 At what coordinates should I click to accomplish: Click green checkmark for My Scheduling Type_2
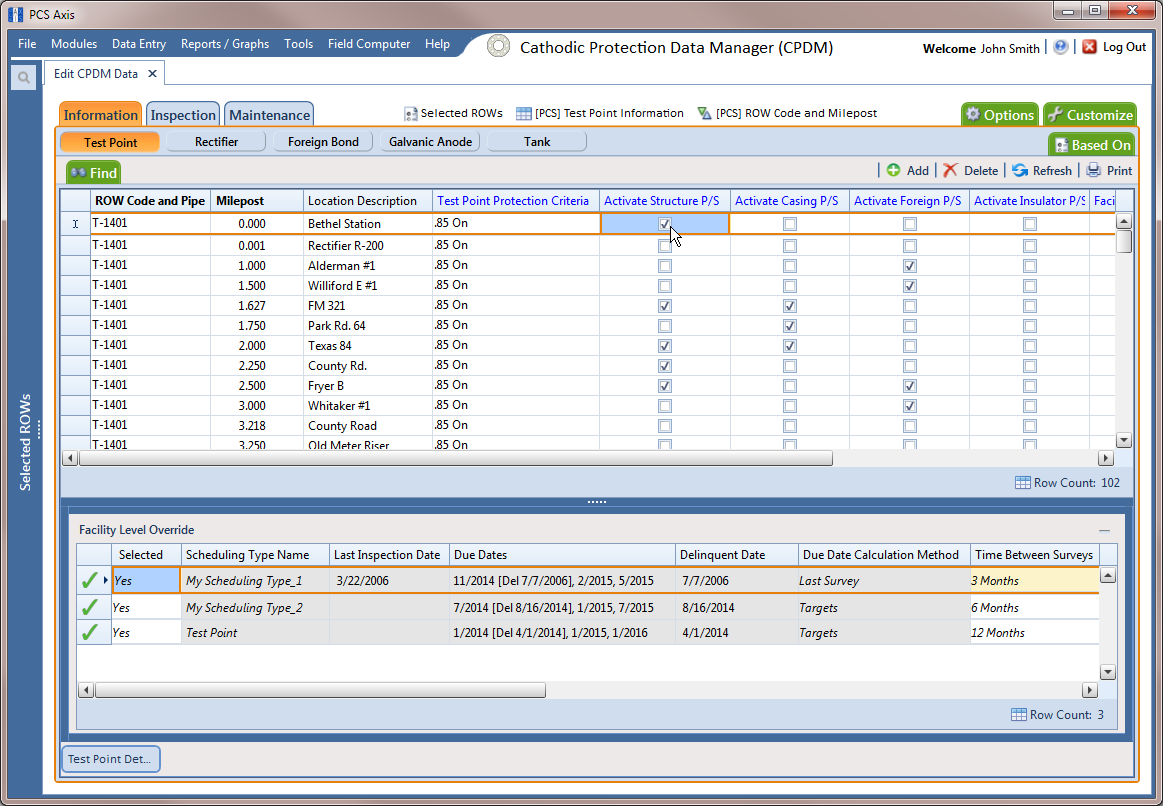(90, 607)
